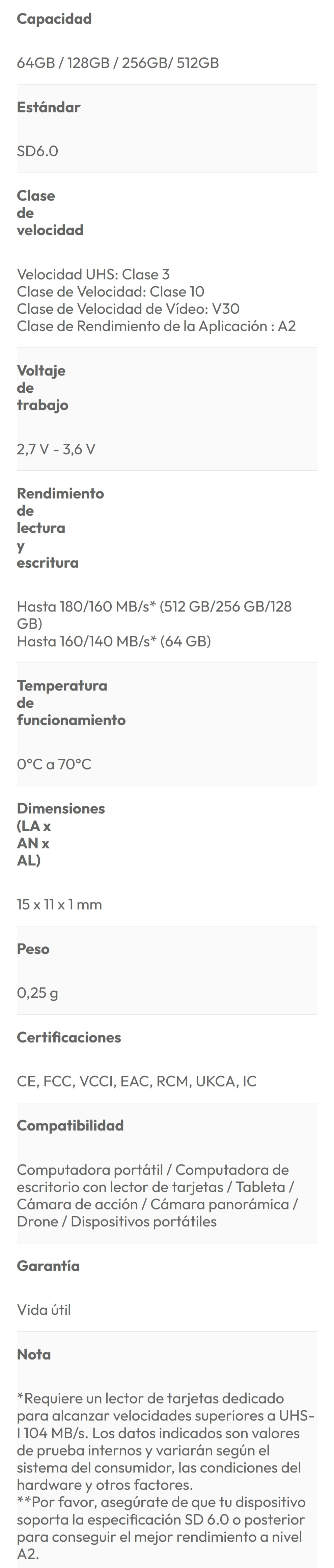Click the Estándar heading
This screenshot has width=334, height=1568.
click(49, 107)
